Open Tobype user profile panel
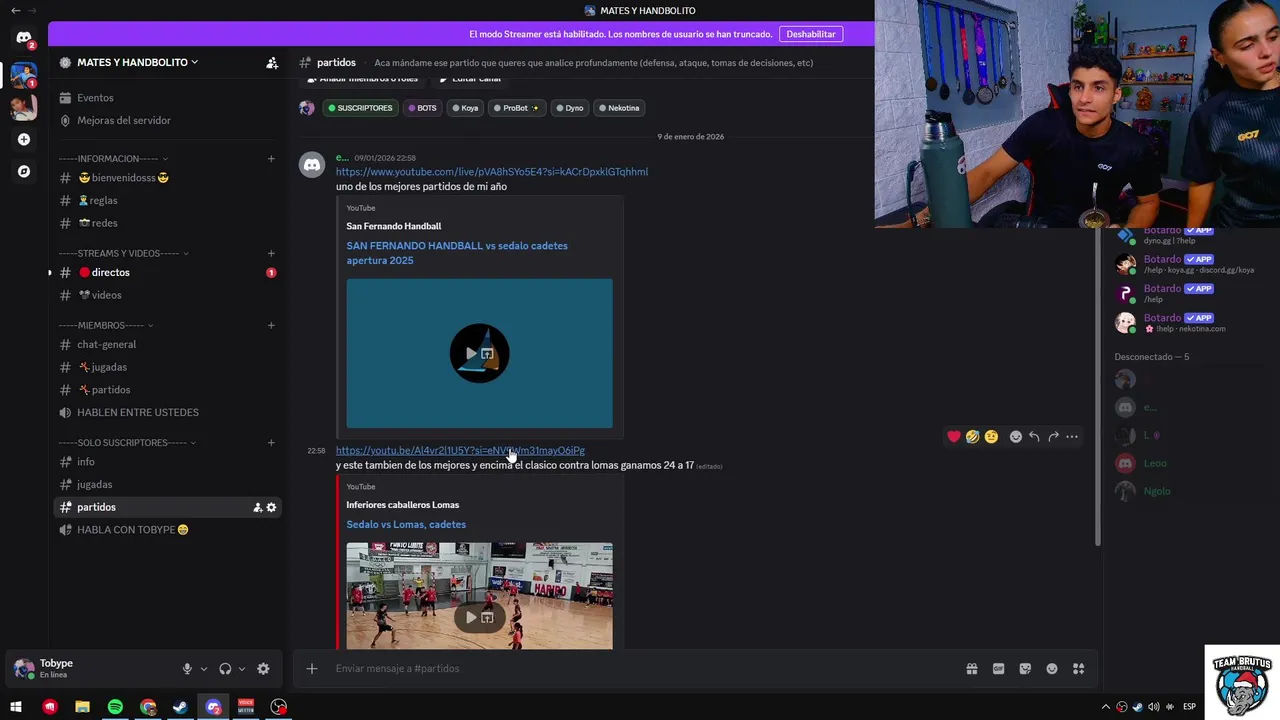The height and width of the screenshot is (720, 1280). [x=90, y=669]
